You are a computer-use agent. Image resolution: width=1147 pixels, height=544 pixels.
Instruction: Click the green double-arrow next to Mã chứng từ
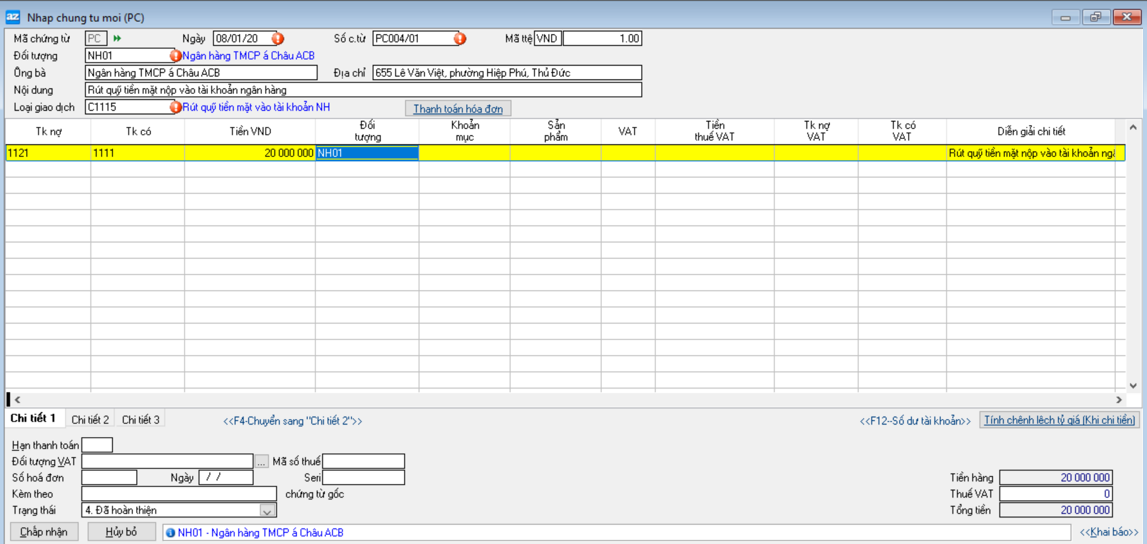[x=117, y=39]
